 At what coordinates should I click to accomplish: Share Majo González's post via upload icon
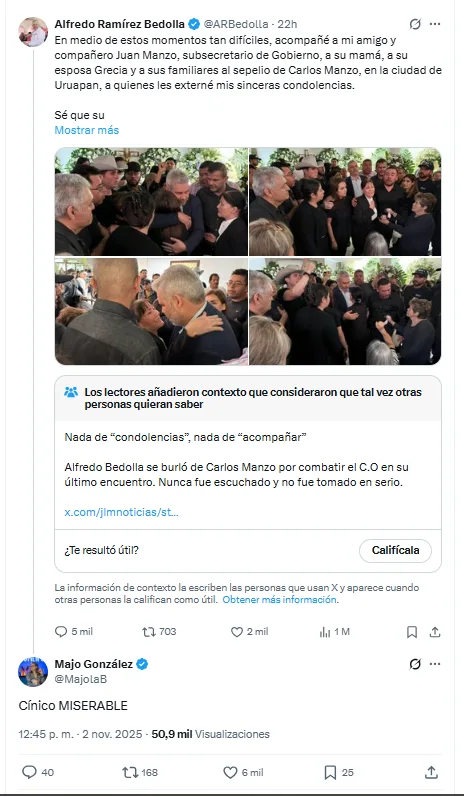click(x=431, y=772)
